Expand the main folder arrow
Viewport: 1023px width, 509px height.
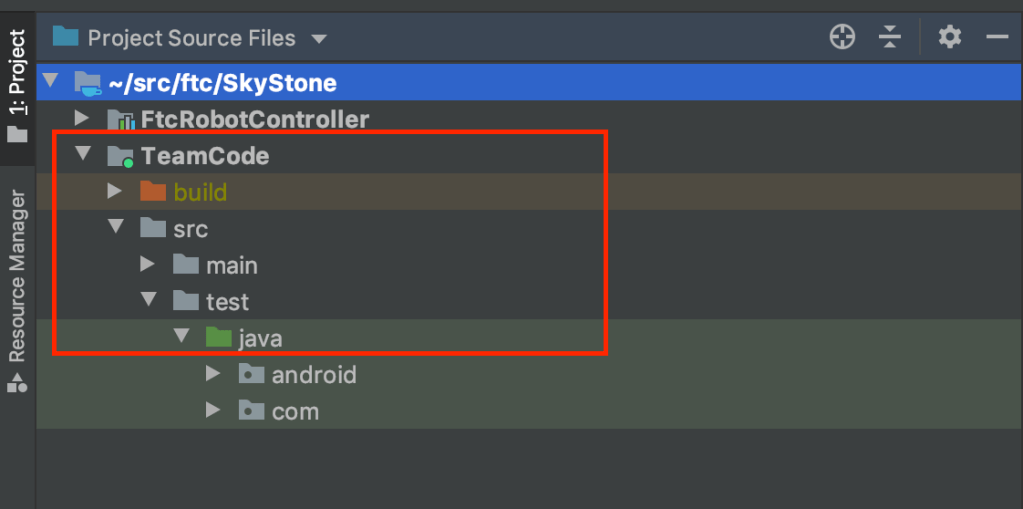148,264
